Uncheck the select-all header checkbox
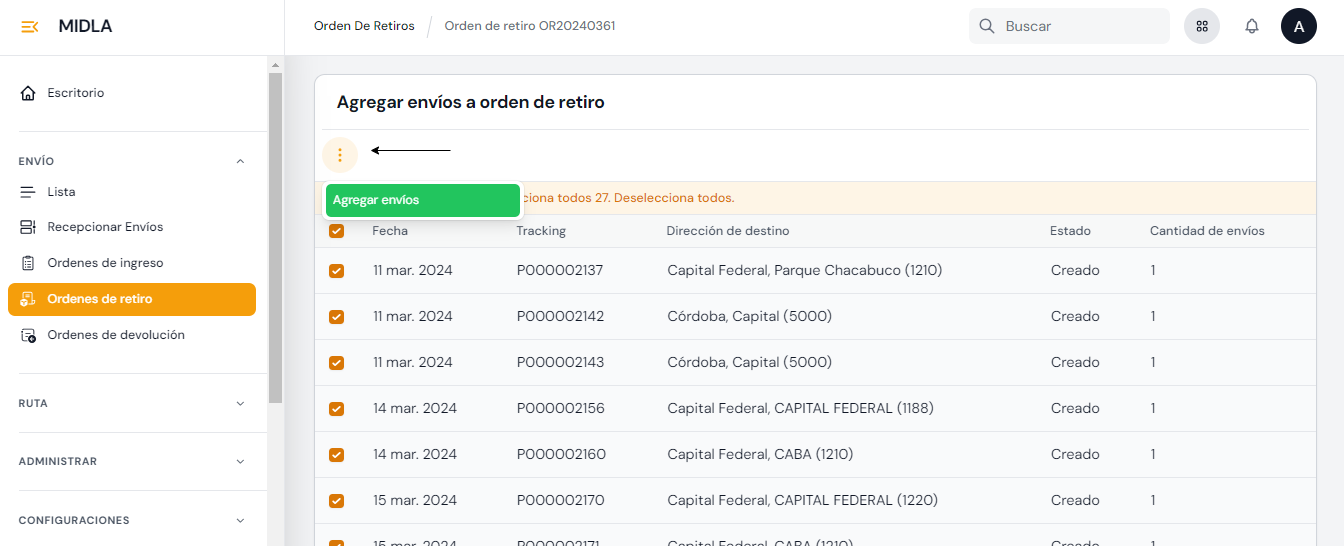The width and height of the screenshot is (1344, 546). 336,231
